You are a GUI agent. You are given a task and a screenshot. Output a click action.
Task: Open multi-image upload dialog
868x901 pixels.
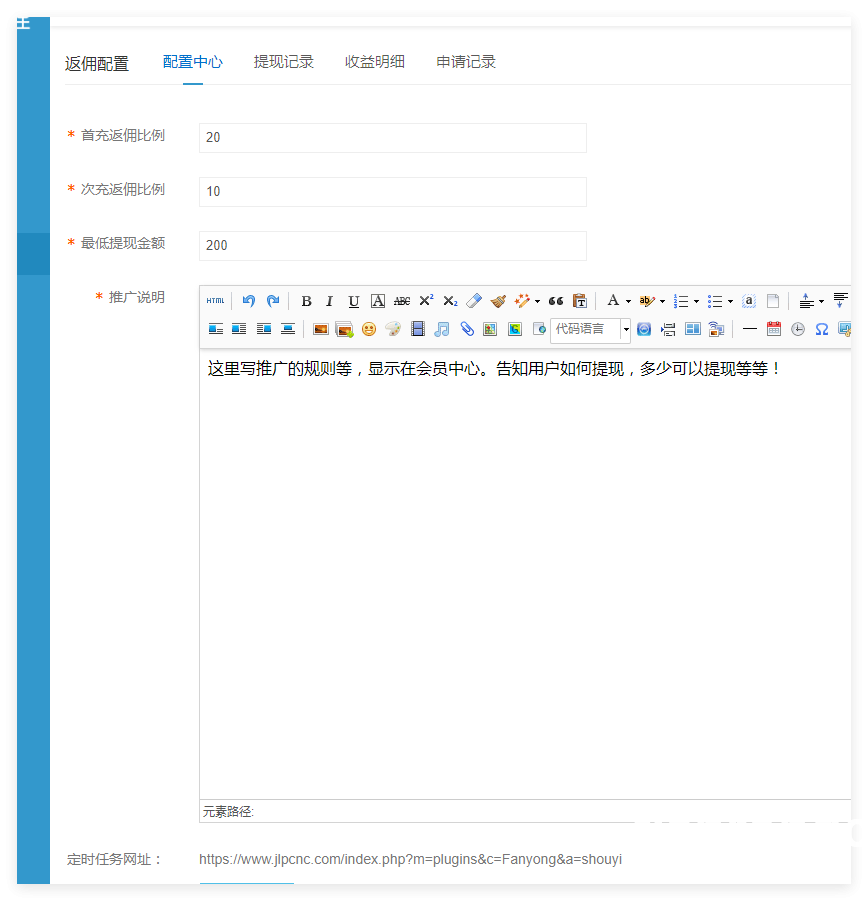point(344,329)
